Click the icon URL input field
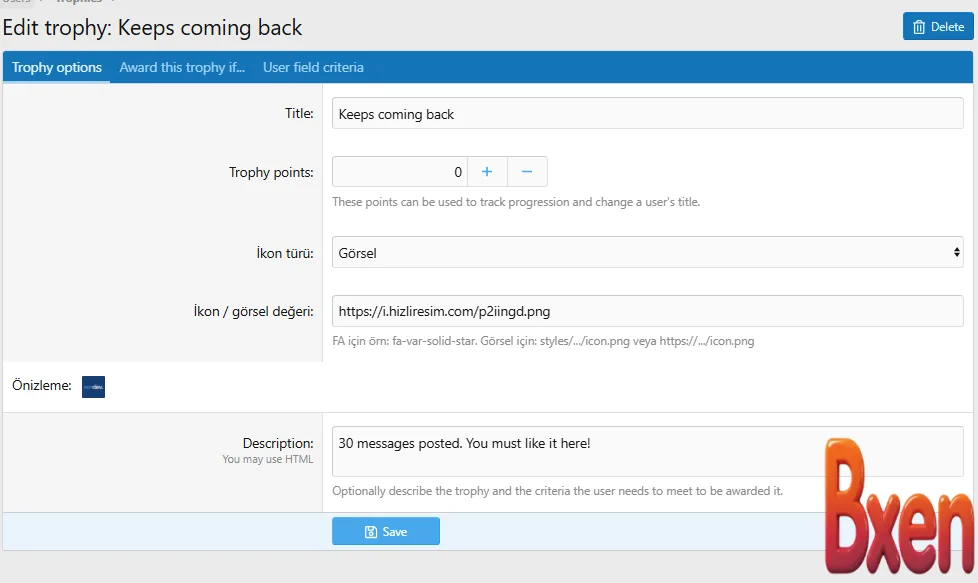The image size is (978, 583). [x=647, y=311]
